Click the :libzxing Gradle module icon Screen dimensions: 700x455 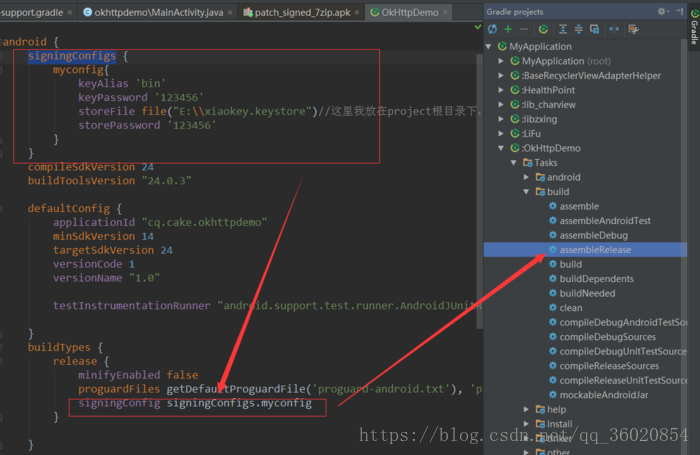pos(515,119)
